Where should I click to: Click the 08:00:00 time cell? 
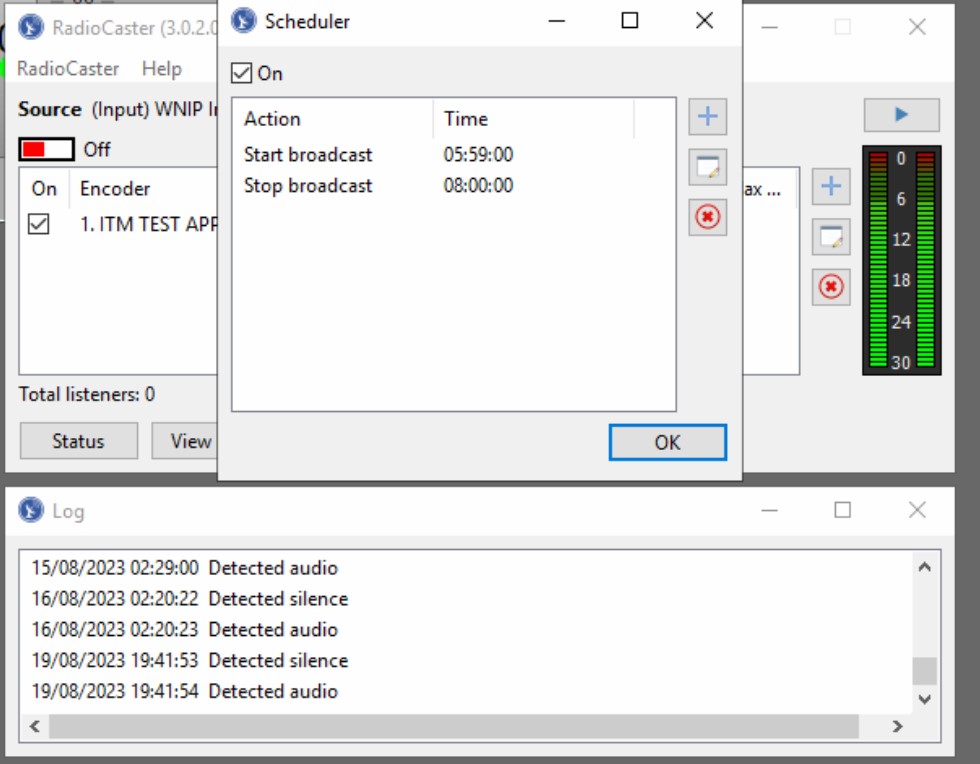tap(478, 186)
